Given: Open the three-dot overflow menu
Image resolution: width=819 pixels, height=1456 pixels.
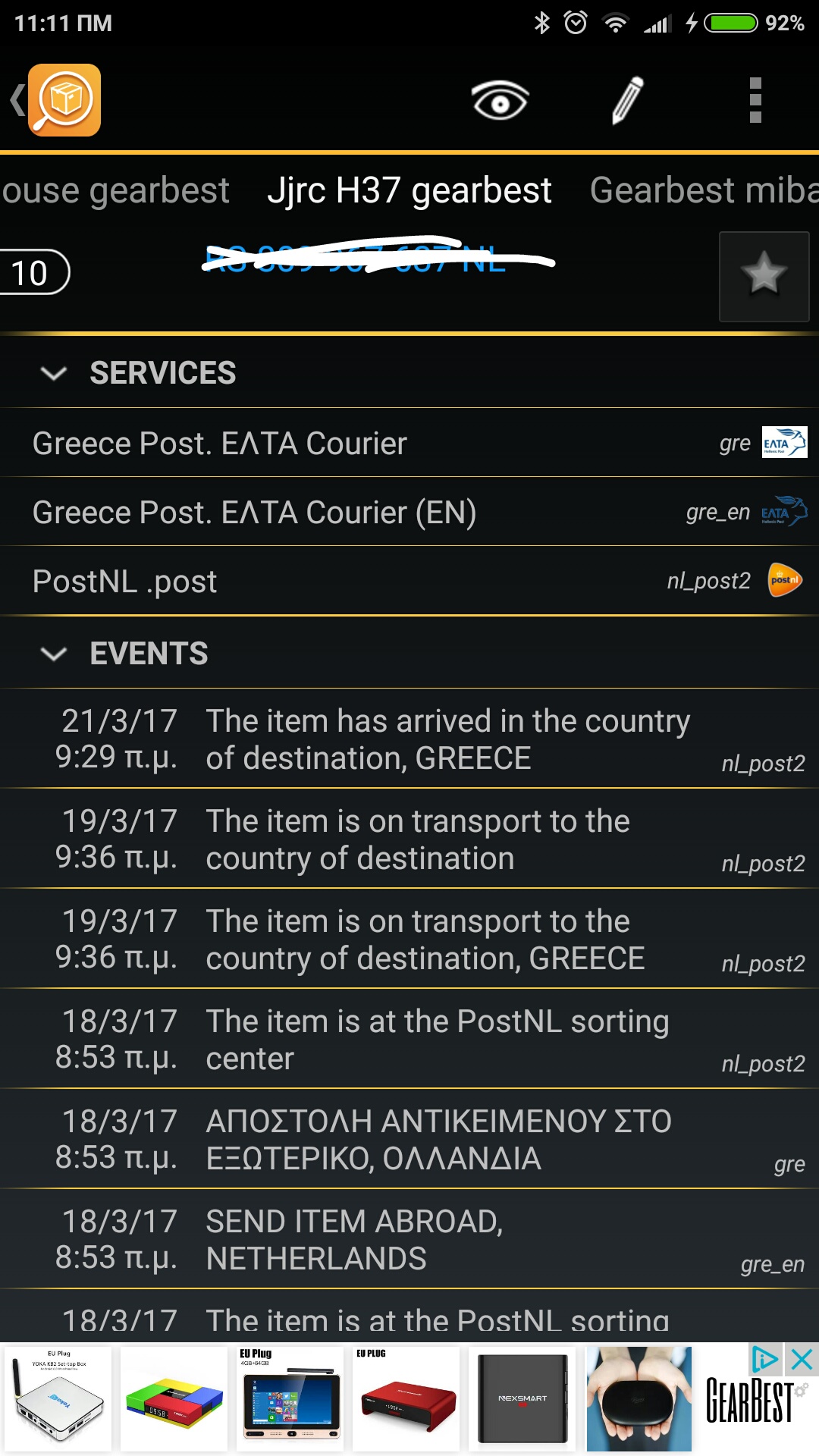Looking at the screenshot, I should pos(755,100).
